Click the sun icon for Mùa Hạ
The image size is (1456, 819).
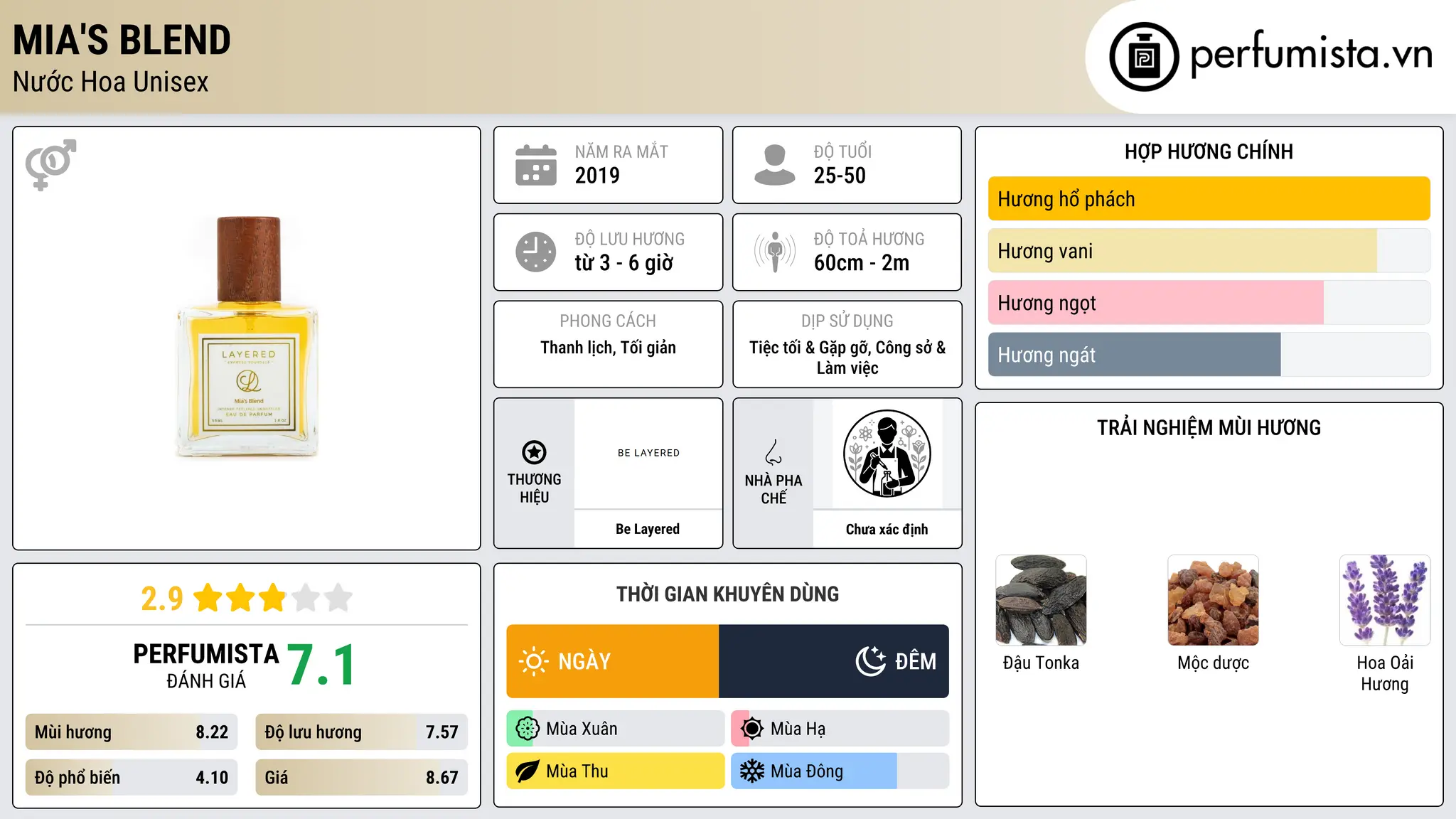coord(751,729)
